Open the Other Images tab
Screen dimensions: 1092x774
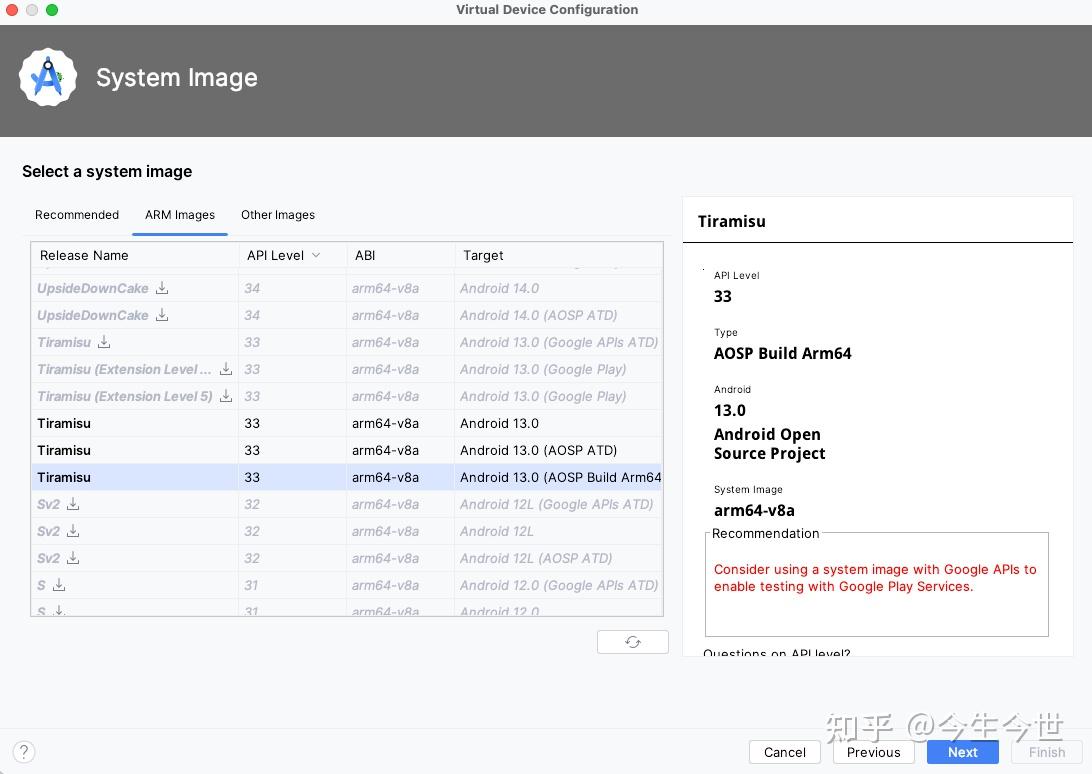pos(278,215)
